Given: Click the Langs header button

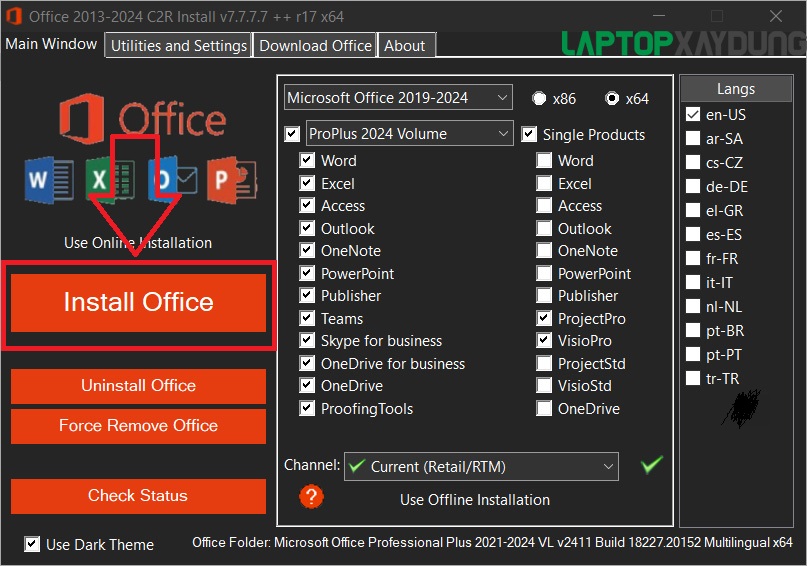Looking at the screenshot, I should (x=736, y=89).
